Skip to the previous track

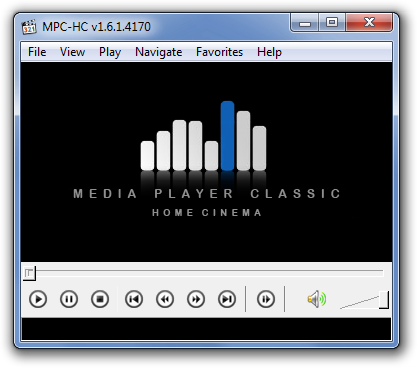click(x=134, y=299)
